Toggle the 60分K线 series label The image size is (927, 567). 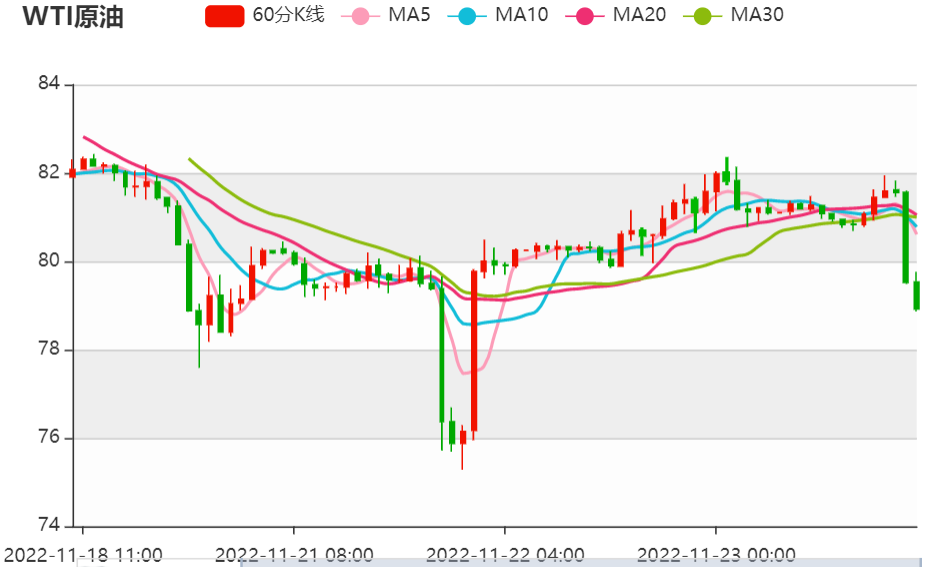click(288, 16)
